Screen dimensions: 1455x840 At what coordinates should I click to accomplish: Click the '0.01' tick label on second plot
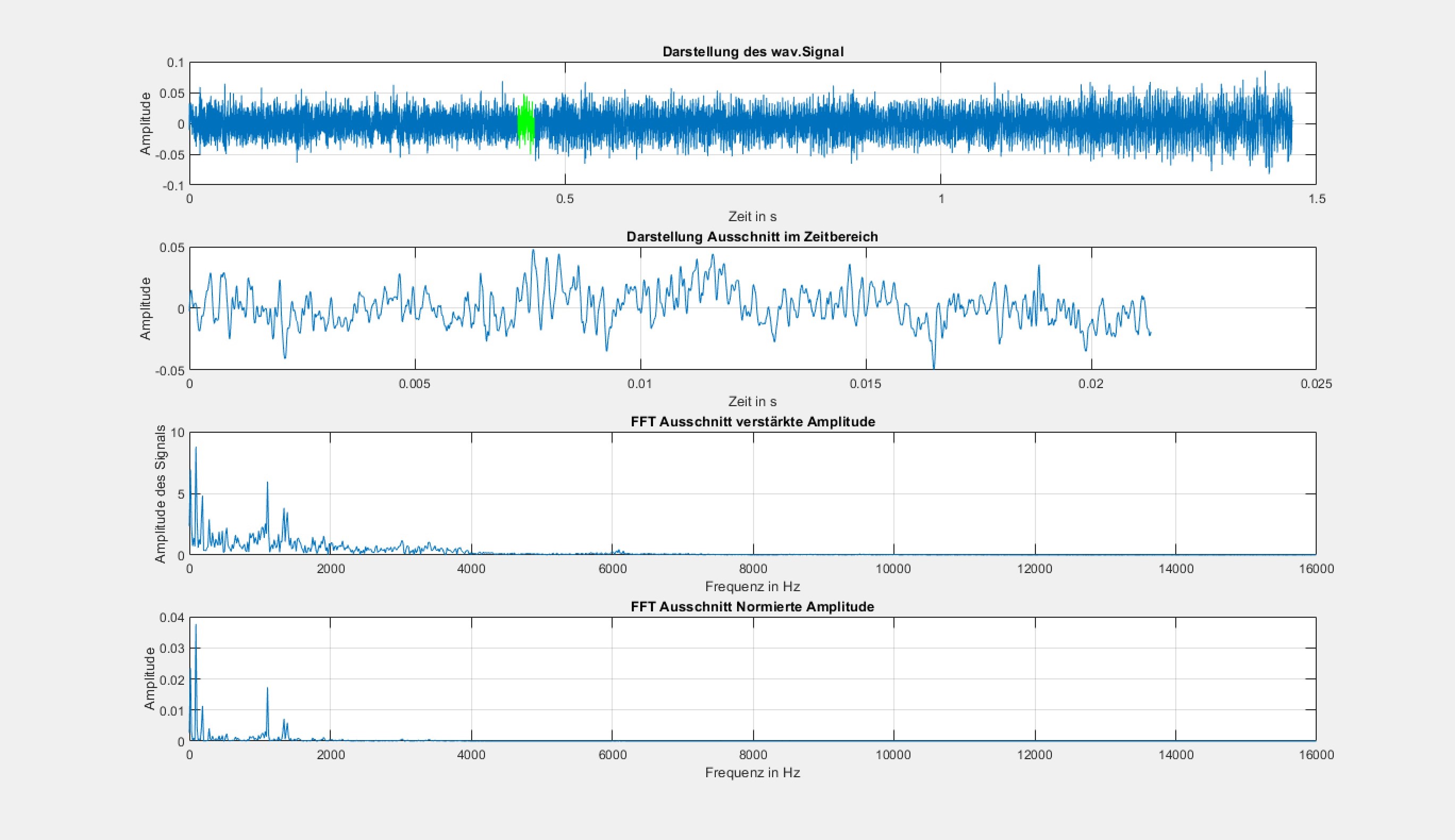(640, 384)
